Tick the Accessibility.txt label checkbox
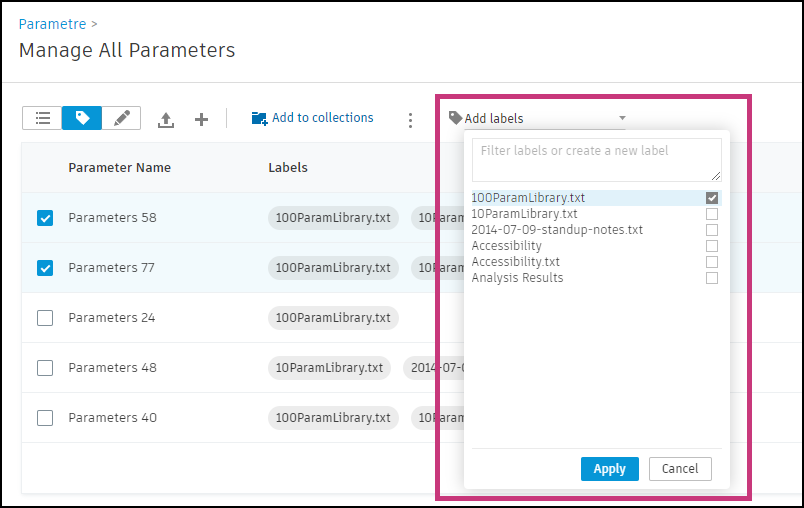This screenshot has height=508, width=804. pyautogui.click(x=712, y=262)
